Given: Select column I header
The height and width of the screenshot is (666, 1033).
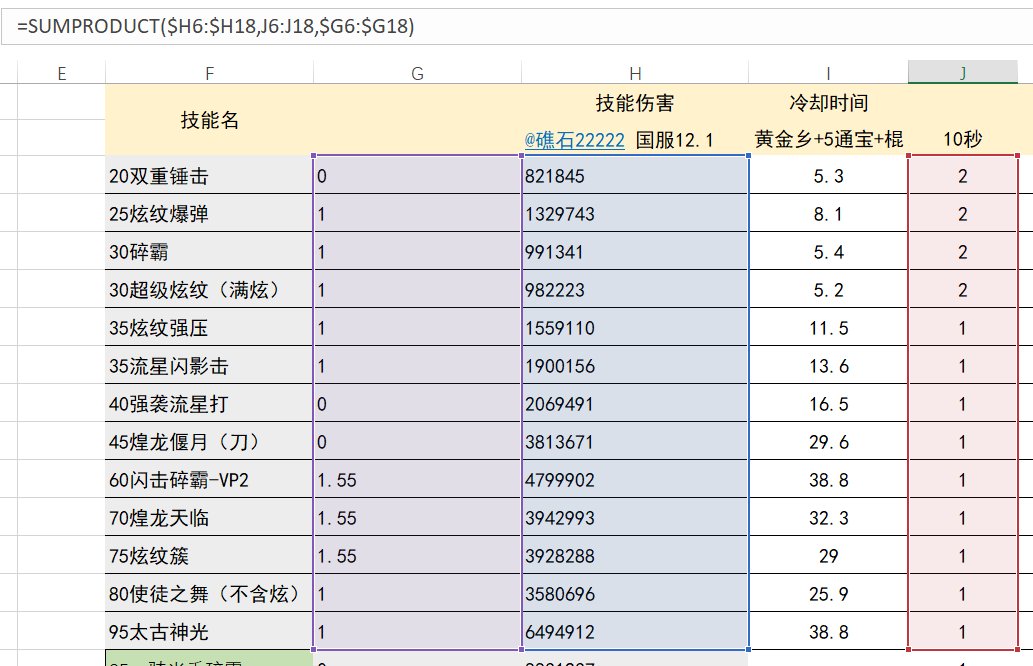Looking at the screenshot, I should pos(828,72).
